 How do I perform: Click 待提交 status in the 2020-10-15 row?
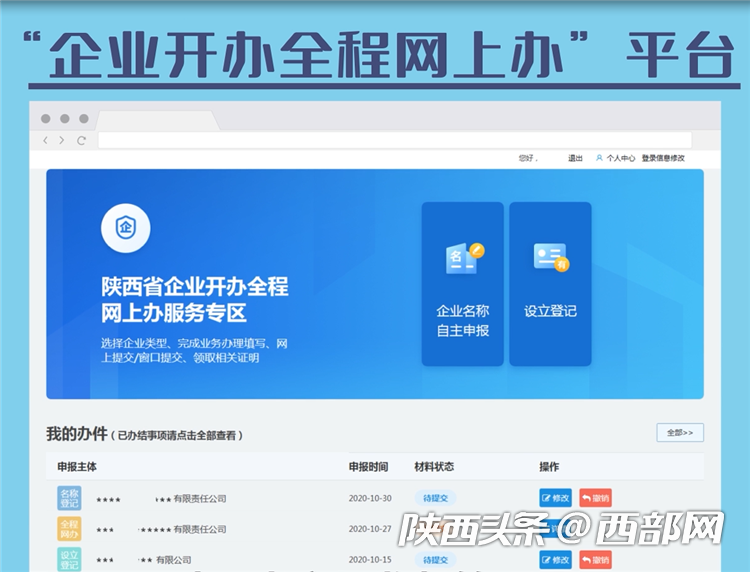[x=435, y=560]
